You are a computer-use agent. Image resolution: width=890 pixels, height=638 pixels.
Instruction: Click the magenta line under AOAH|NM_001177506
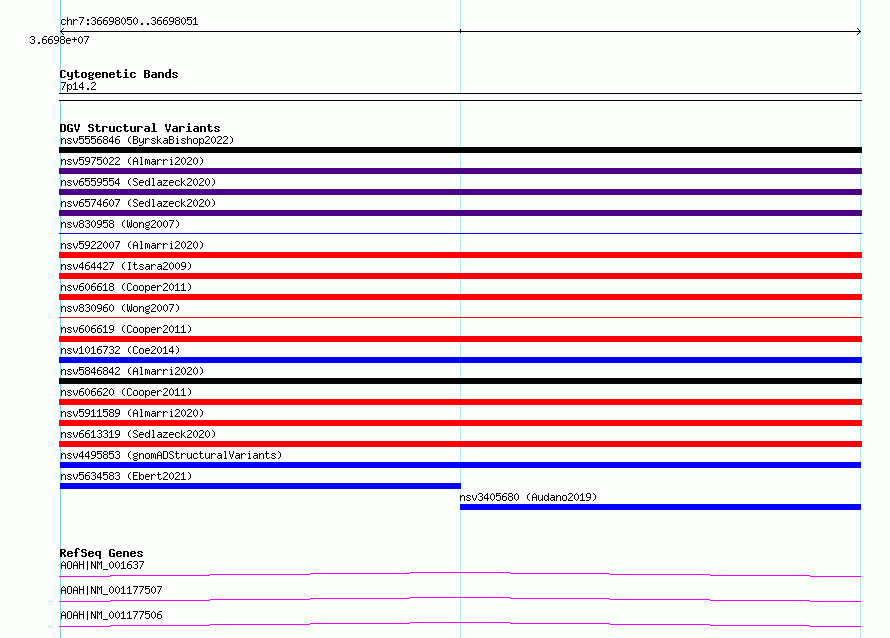point(460,624)
